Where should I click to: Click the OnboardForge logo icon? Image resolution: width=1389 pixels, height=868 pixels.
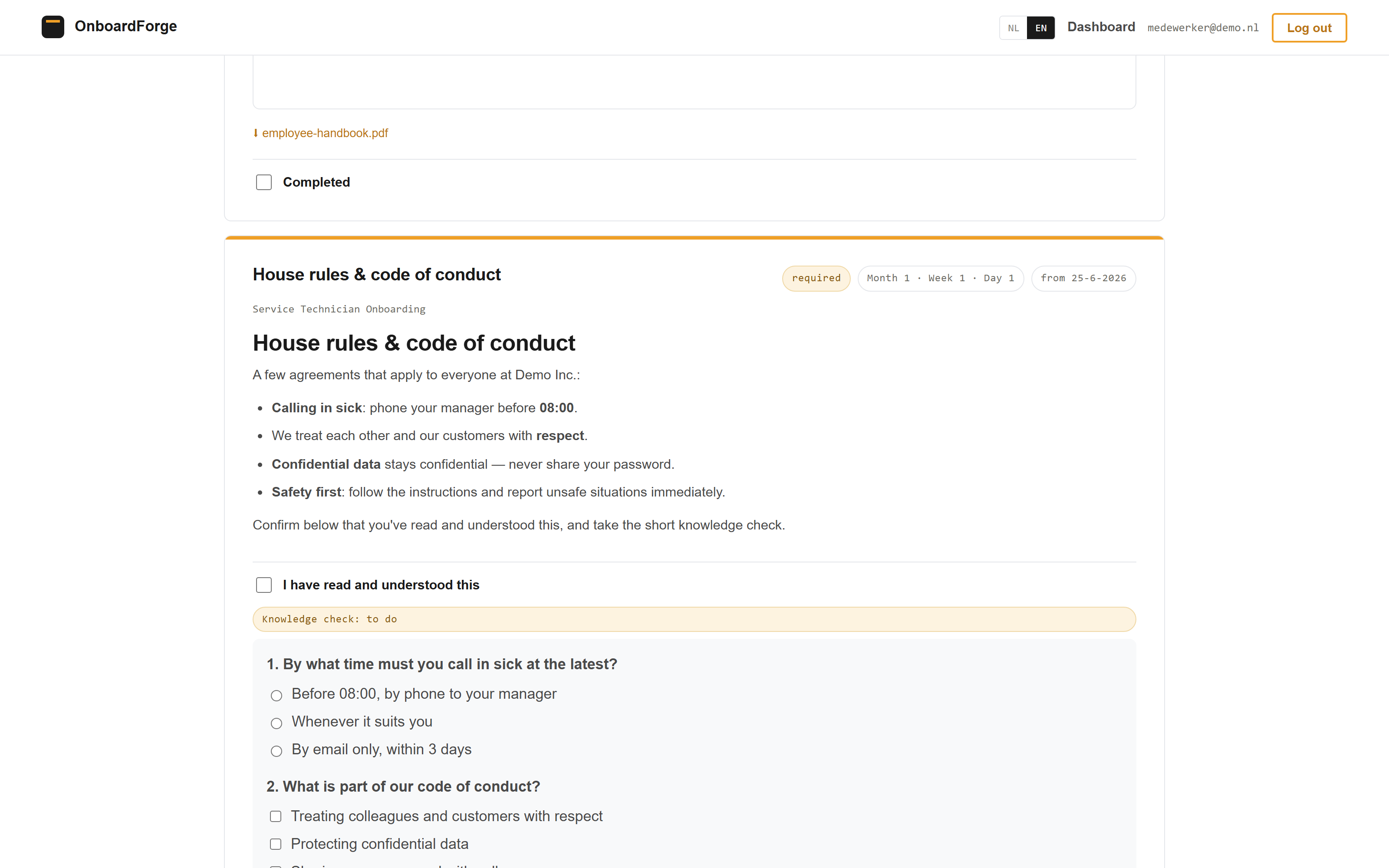53,27
